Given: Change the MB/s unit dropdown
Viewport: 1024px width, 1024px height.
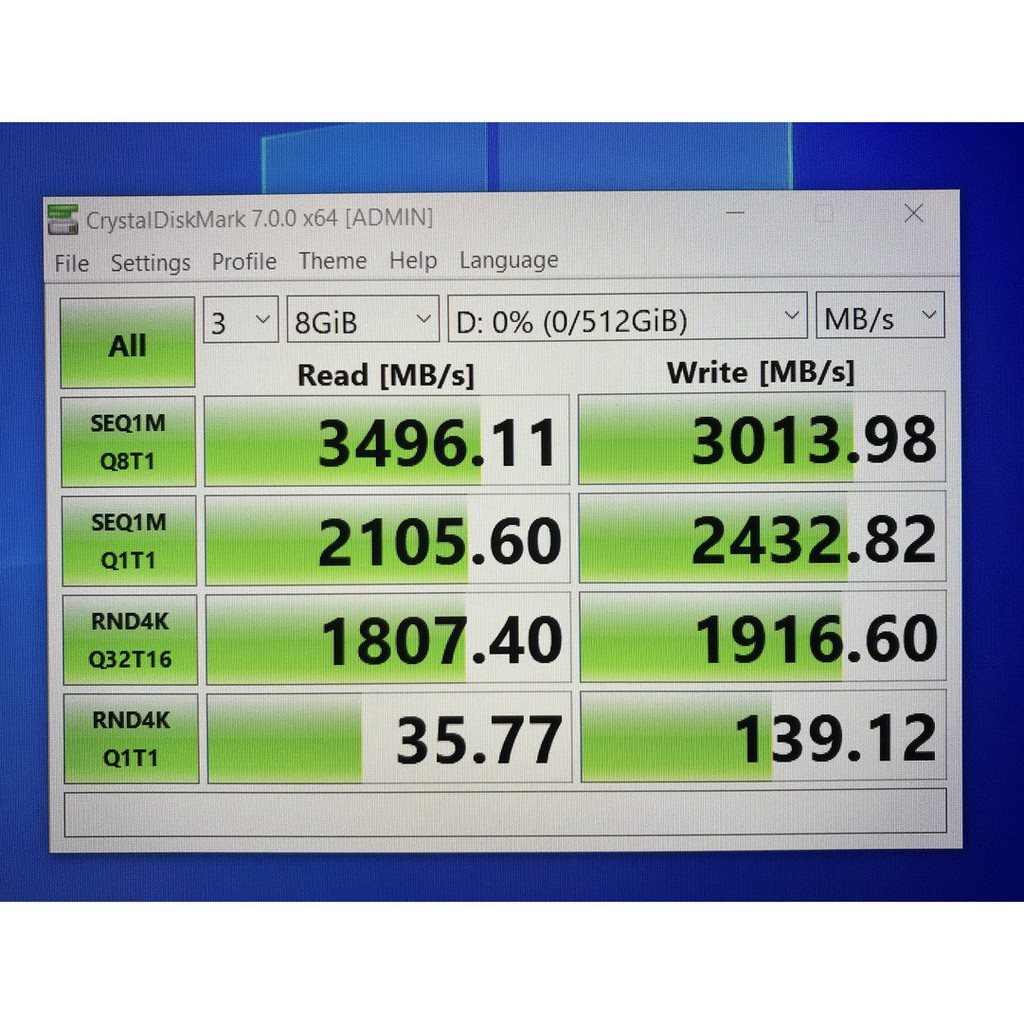Looking at the screenshot, I should 880,319.
